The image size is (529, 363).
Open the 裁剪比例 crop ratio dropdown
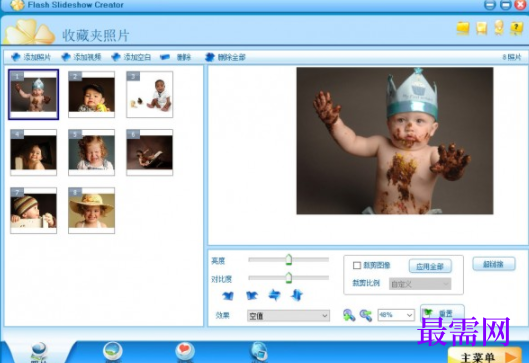[420, 284]
